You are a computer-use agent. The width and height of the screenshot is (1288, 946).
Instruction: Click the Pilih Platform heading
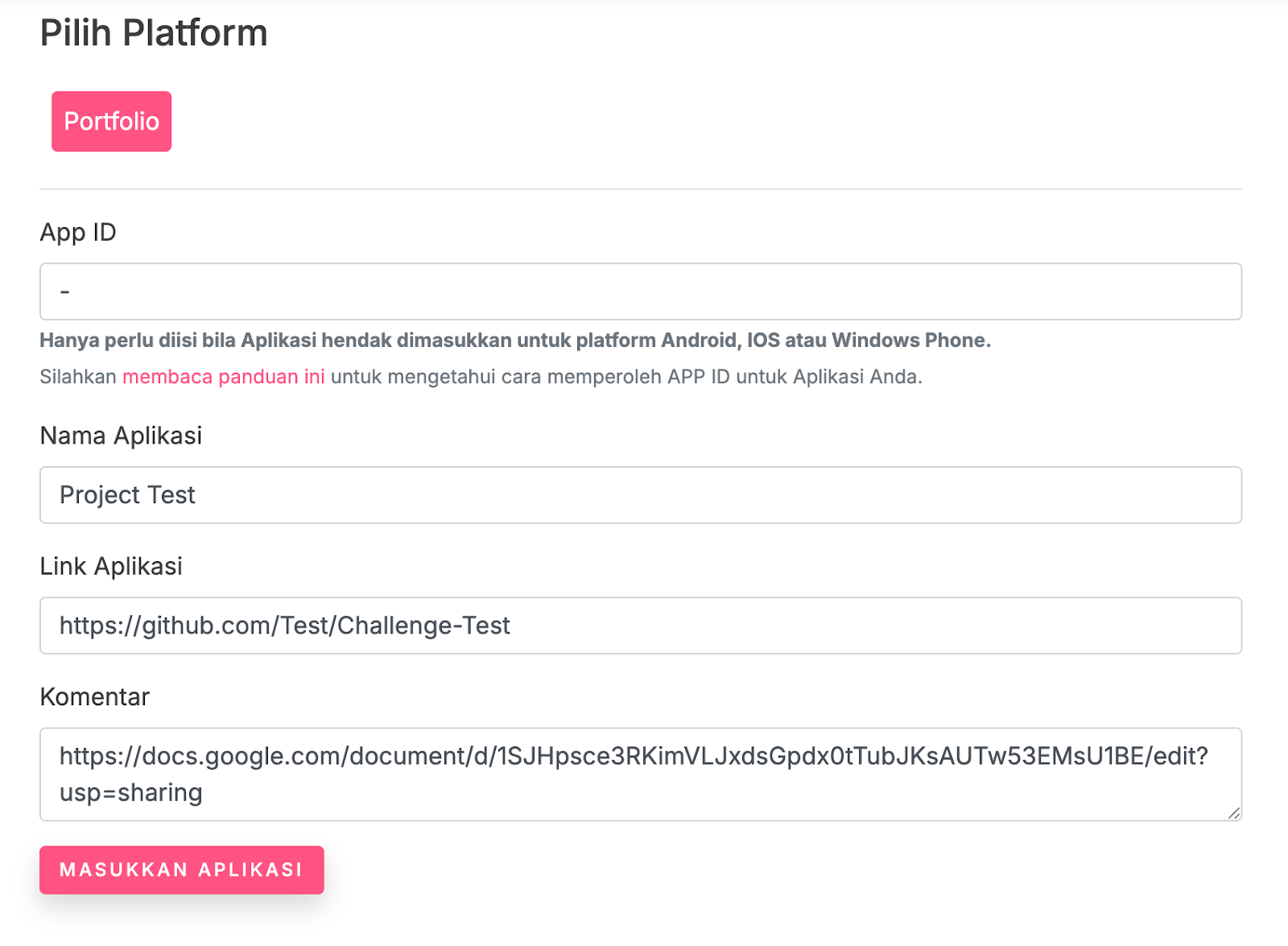154,33
